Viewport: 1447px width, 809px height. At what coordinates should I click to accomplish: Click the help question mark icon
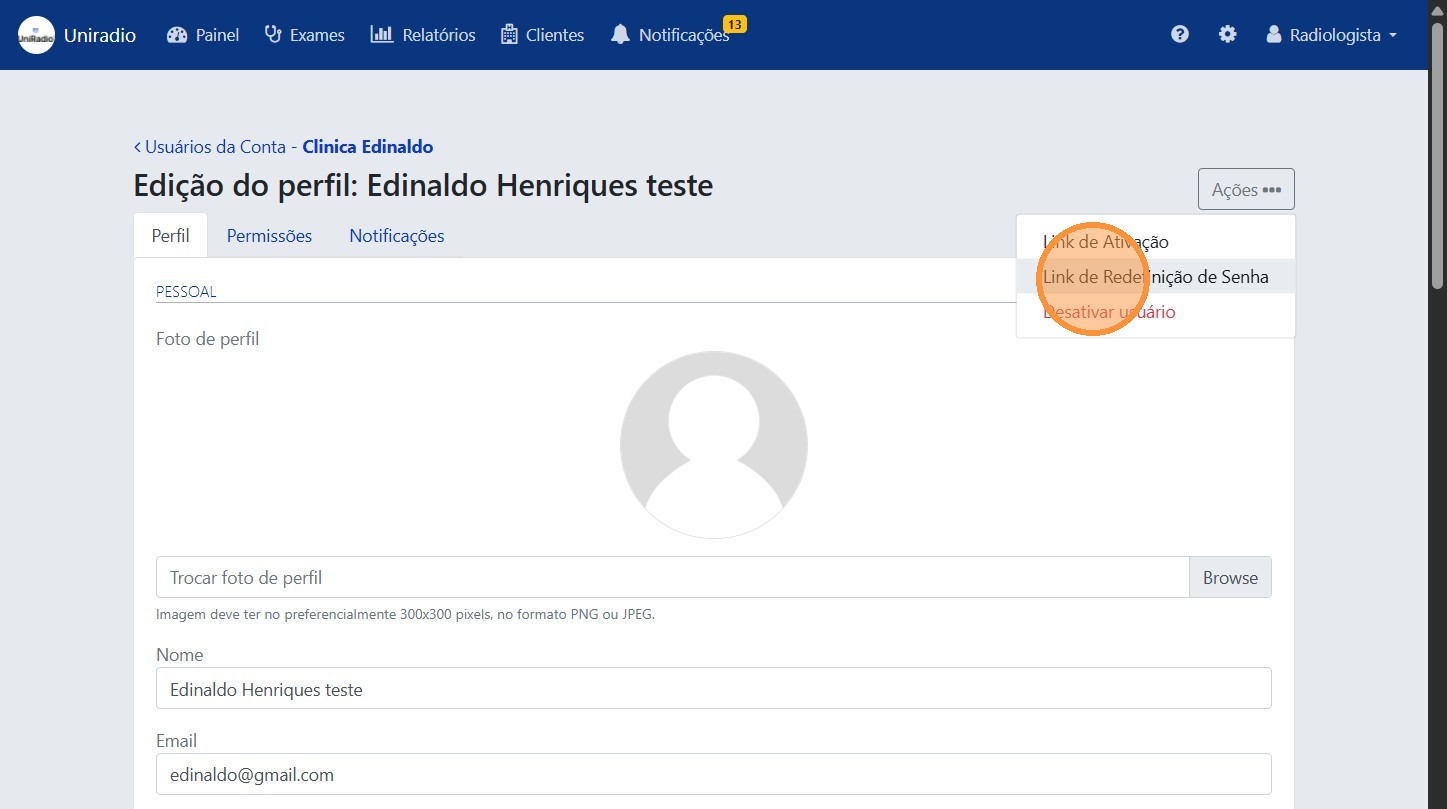coord(1180,35)
